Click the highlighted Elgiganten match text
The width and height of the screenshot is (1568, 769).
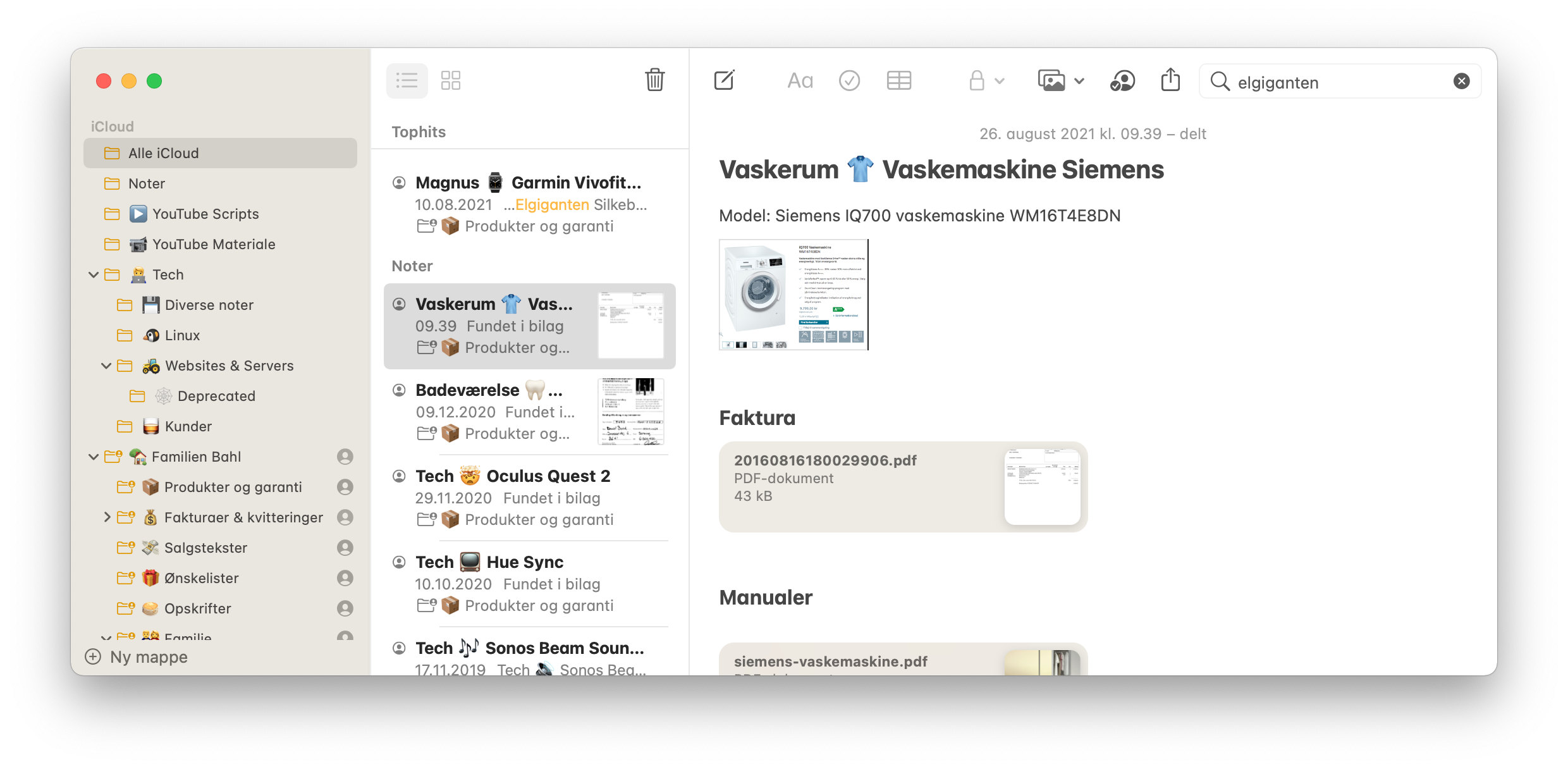coord(552,205)
